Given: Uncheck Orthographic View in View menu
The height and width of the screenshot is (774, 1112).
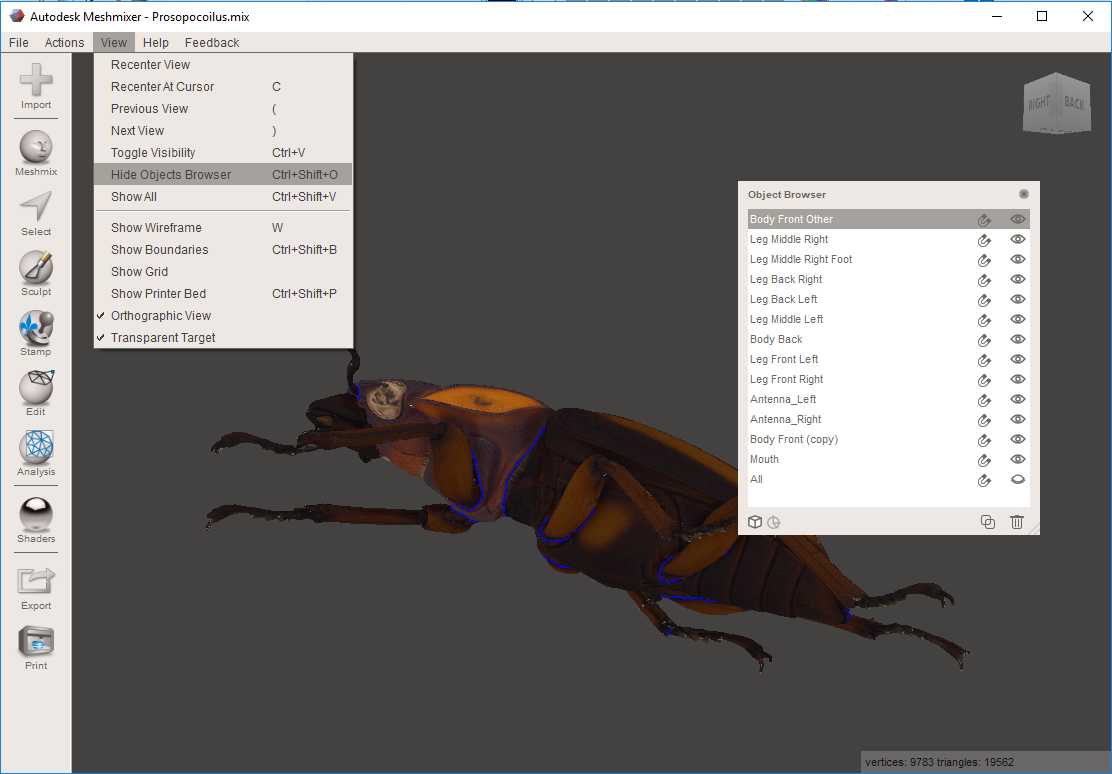Looking at the screenshot, I should pos(161,316).
